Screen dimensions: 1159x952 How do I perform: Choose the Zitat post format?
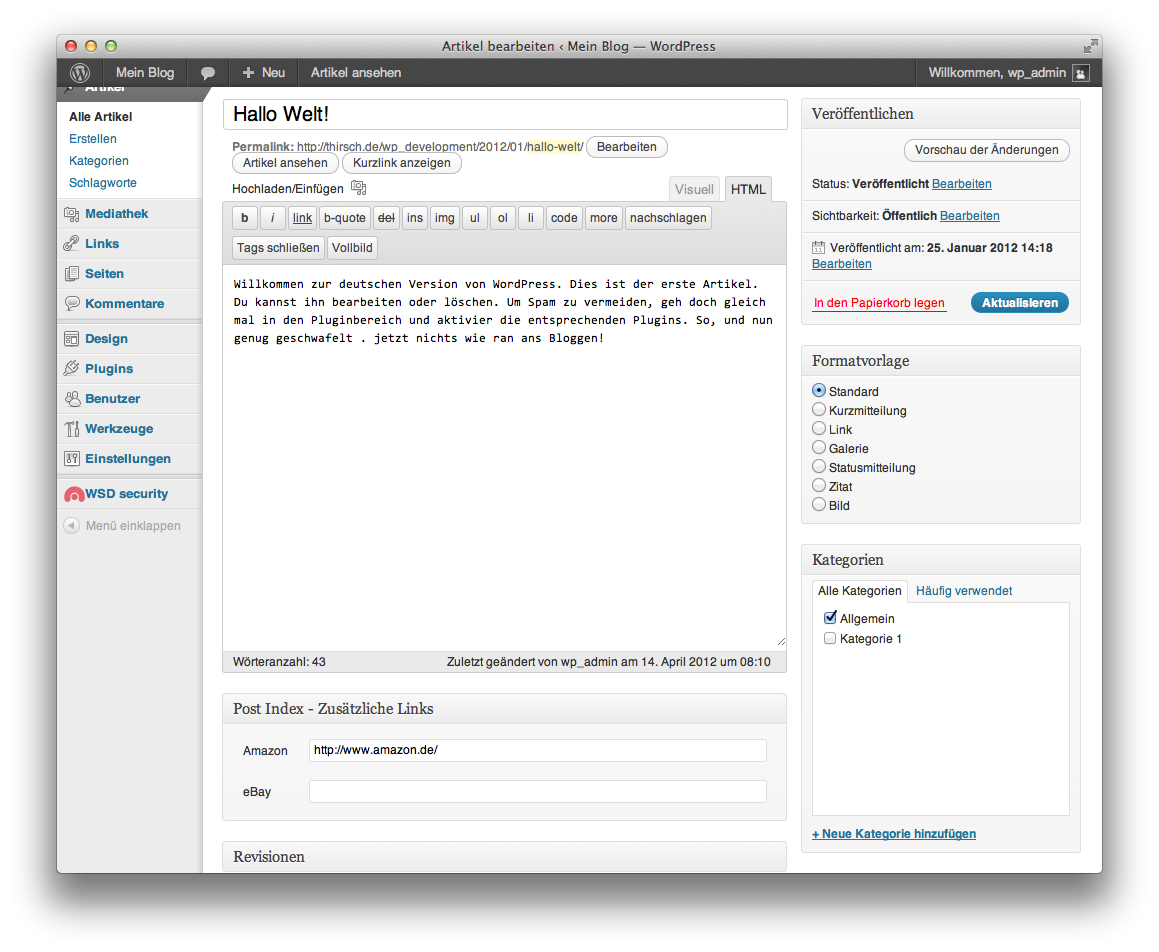[819, 486]
